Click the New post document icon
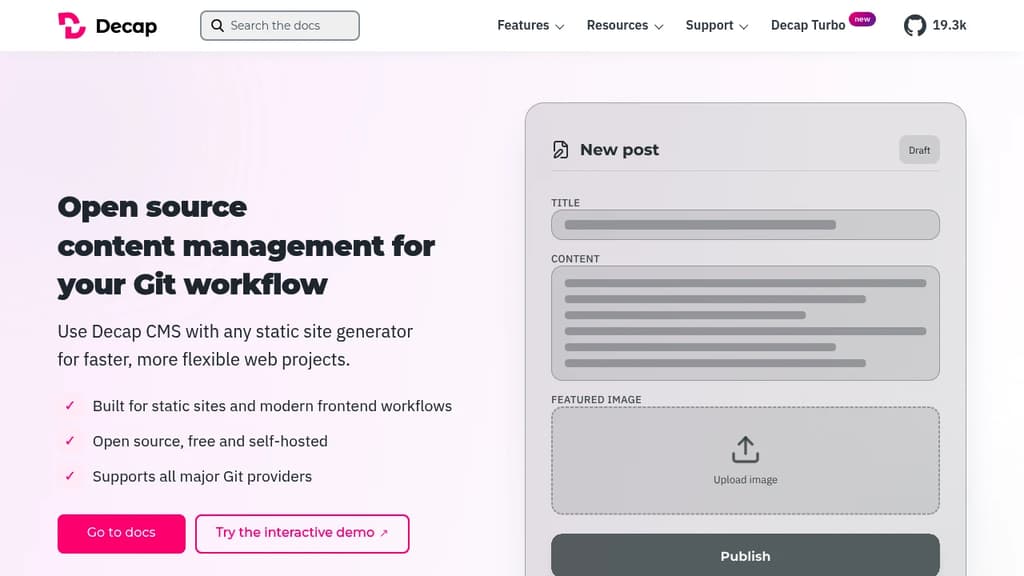Screen dimensions: 1024x576 560,150
